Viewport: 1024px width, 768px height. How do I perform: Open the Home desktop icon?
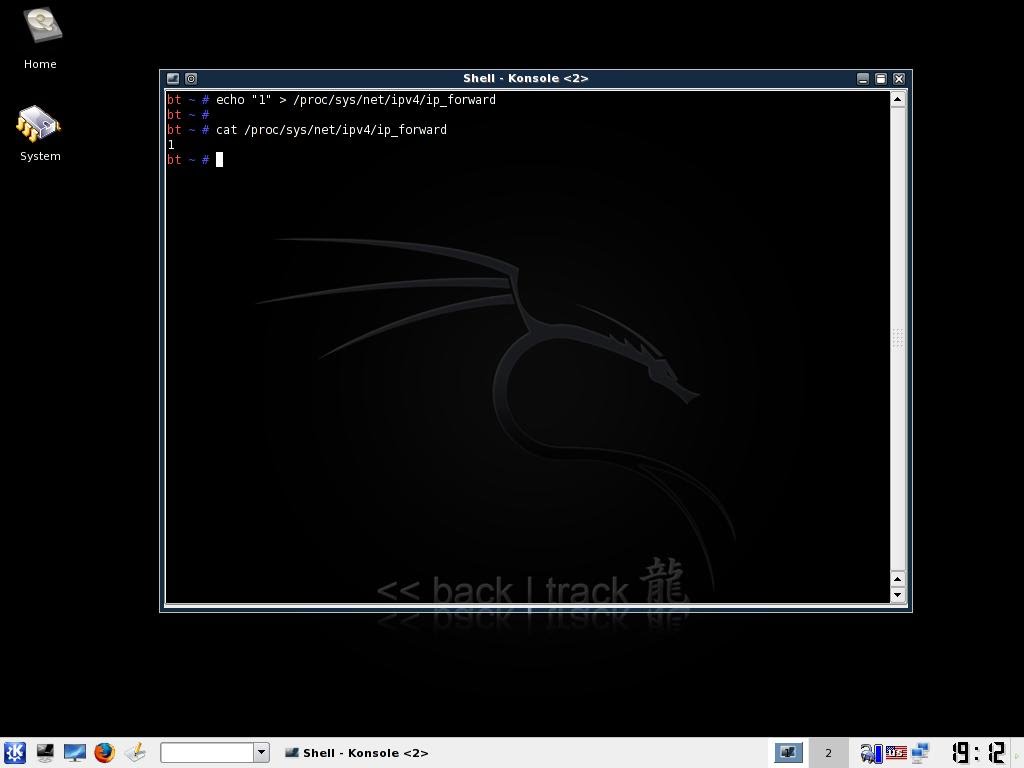40,30
